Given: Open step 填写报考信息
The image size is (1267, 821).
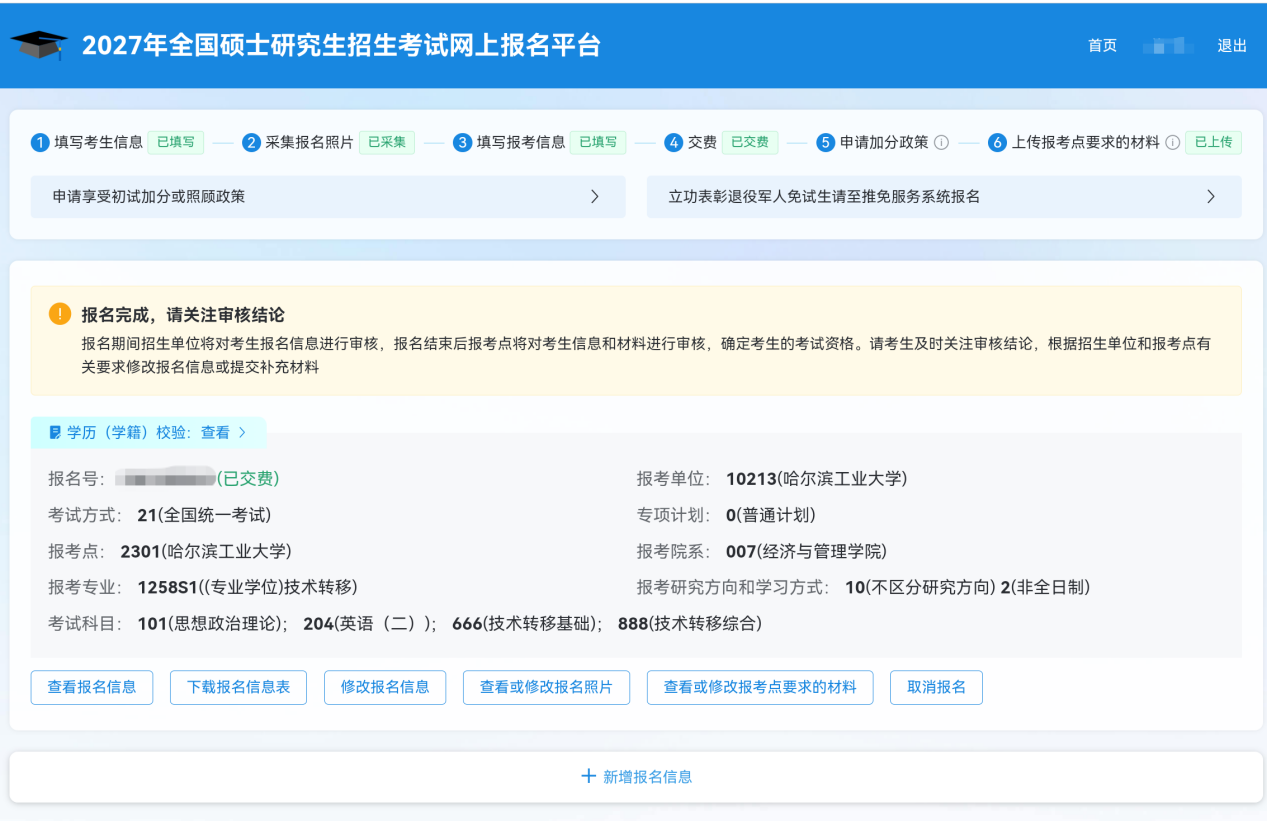Looking at the screenshot, I should [x=521, y=143].
